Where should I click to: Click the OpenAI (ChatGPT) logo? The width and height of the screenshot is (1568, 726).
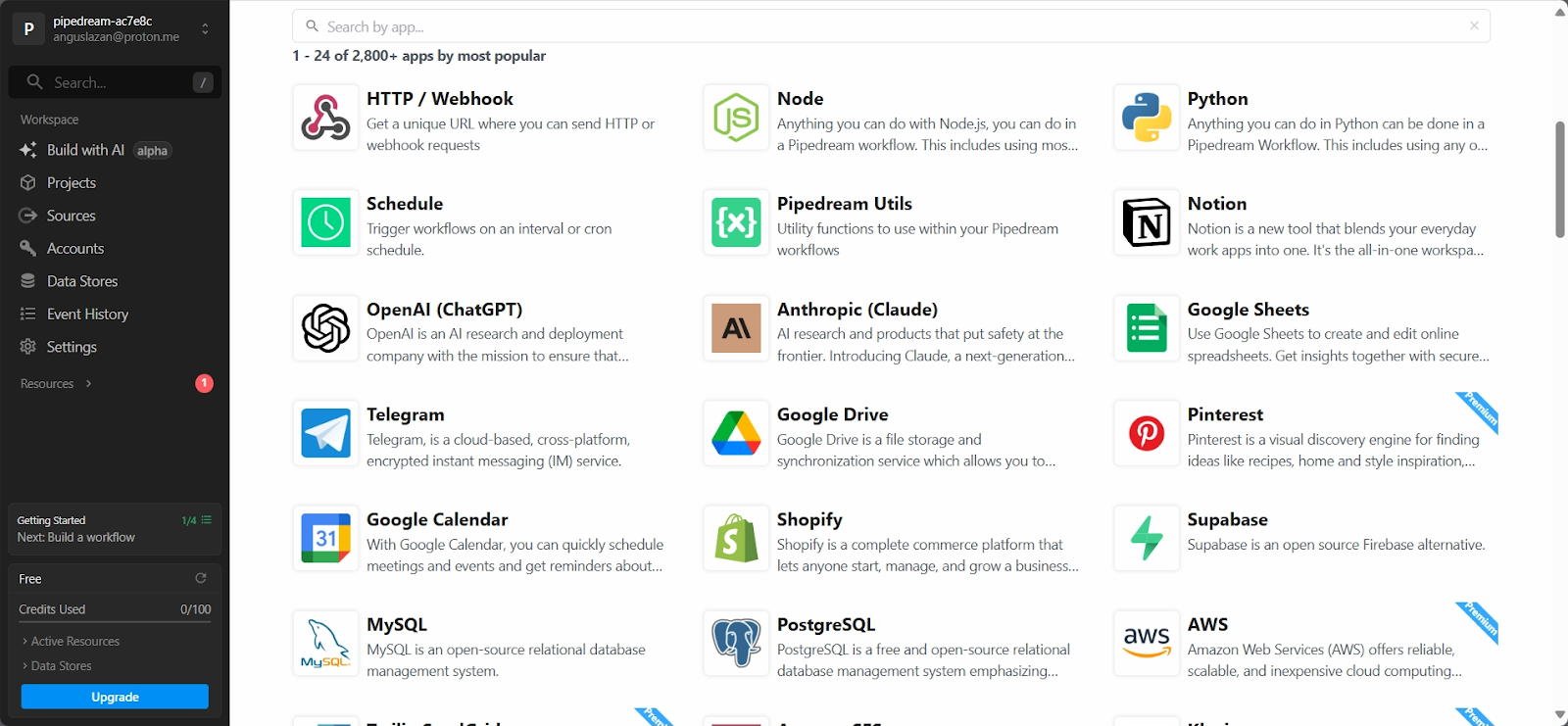pos(325,328)
